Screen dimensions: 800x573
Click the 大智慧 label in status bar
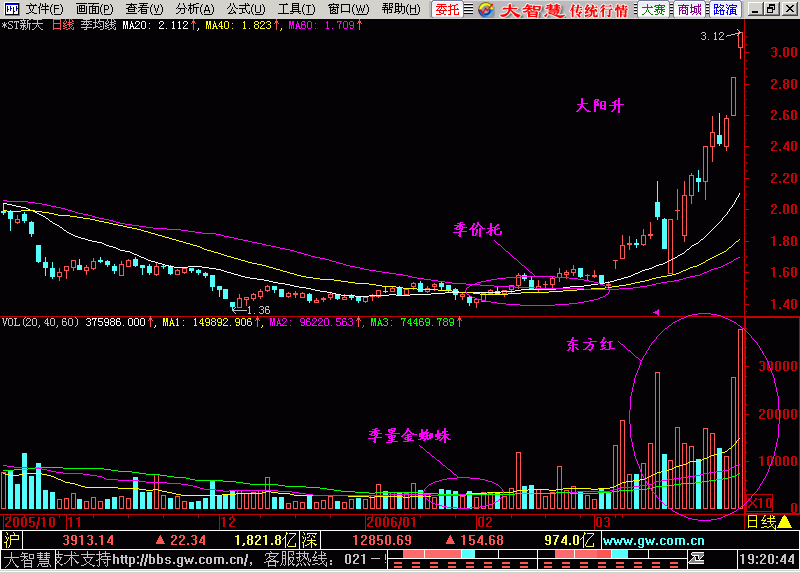(x=26, y=560)
